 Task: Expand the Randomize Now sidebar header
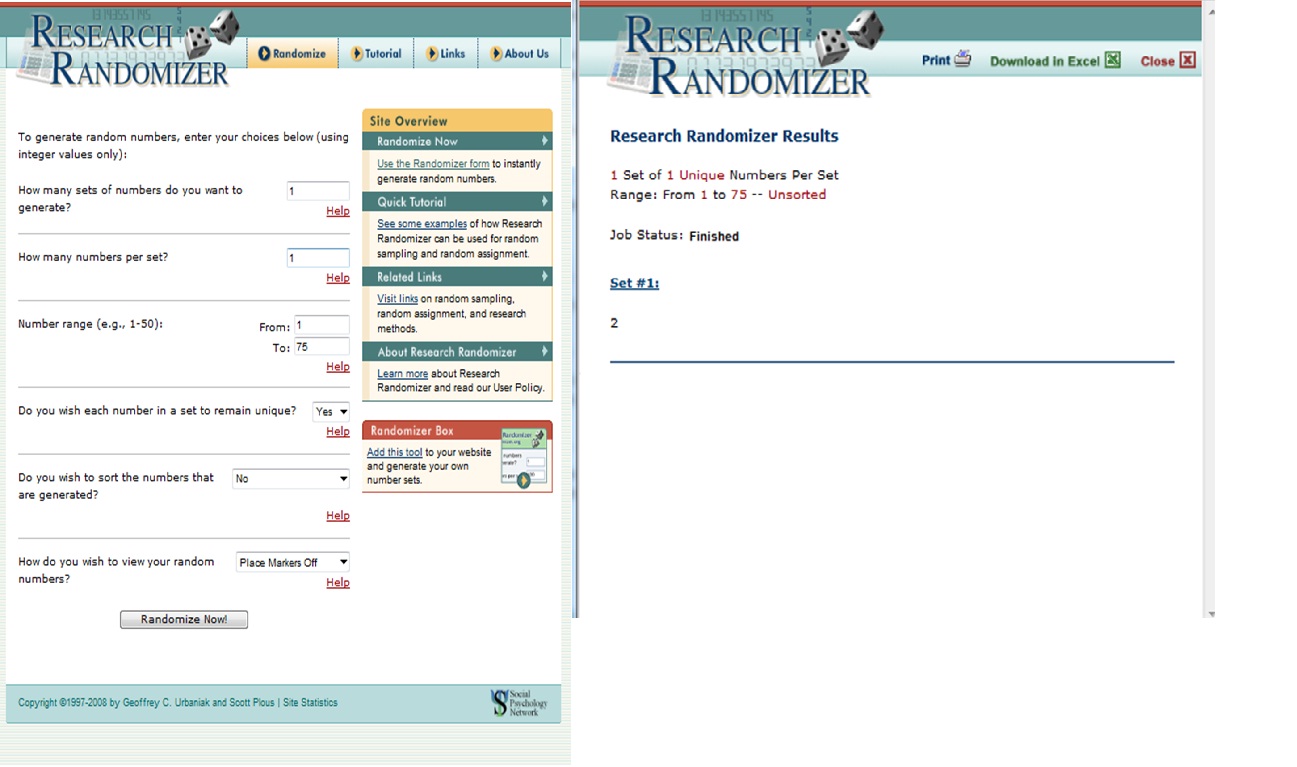[457, 141]
